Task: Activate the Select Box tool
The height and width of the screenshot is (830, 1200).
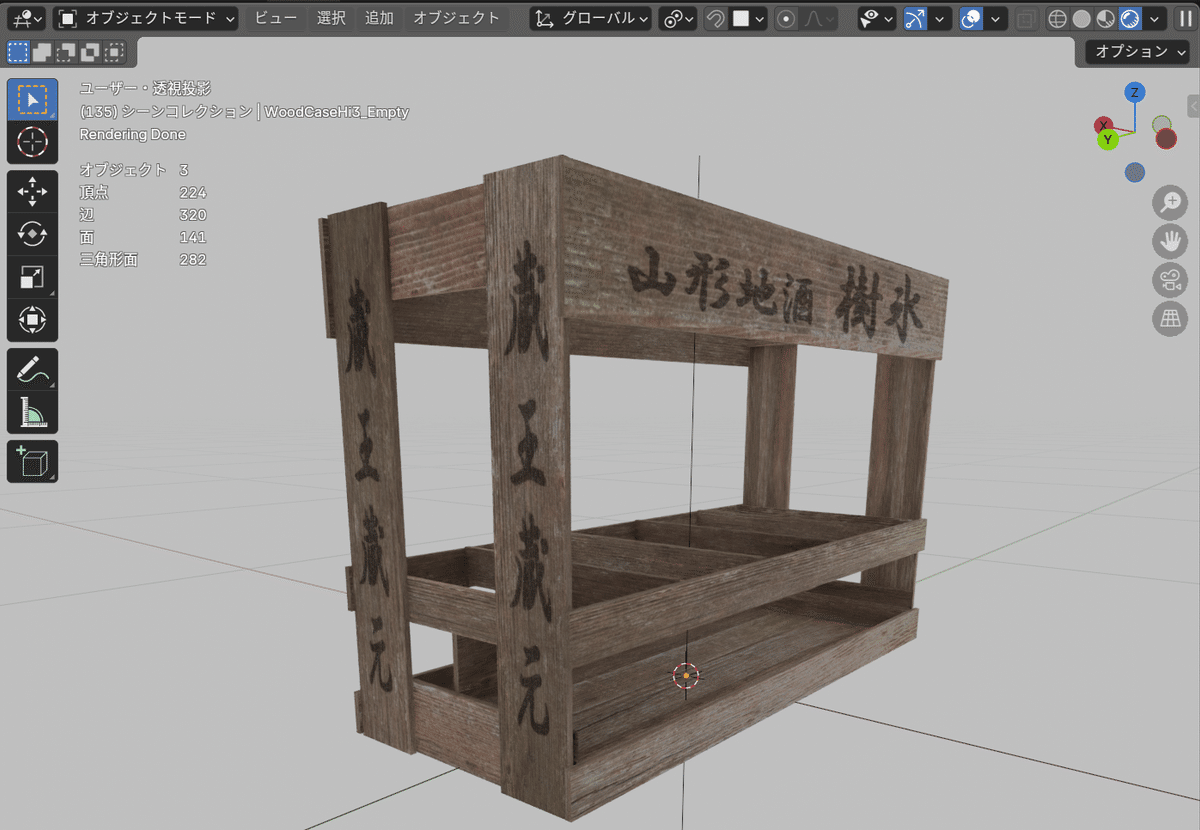Action: point(32,100)
